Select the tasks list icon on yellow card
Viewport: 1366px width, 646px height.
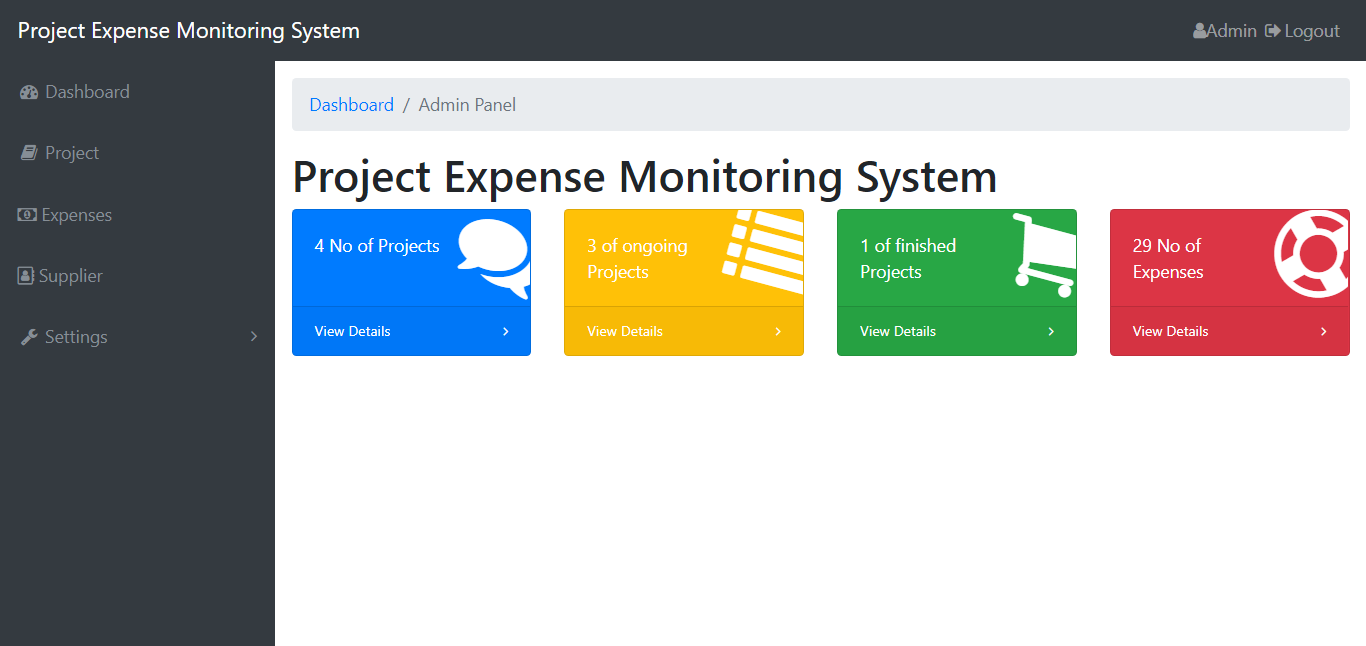point(765,248)
